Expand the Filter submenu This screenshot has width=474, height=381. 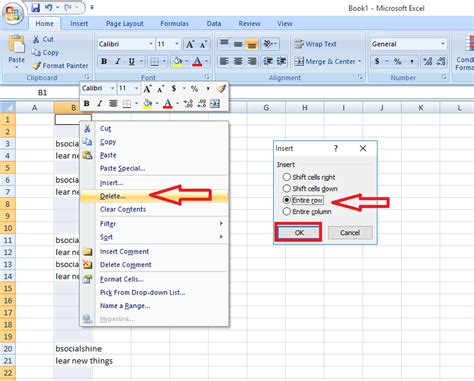tap(155, 223)
